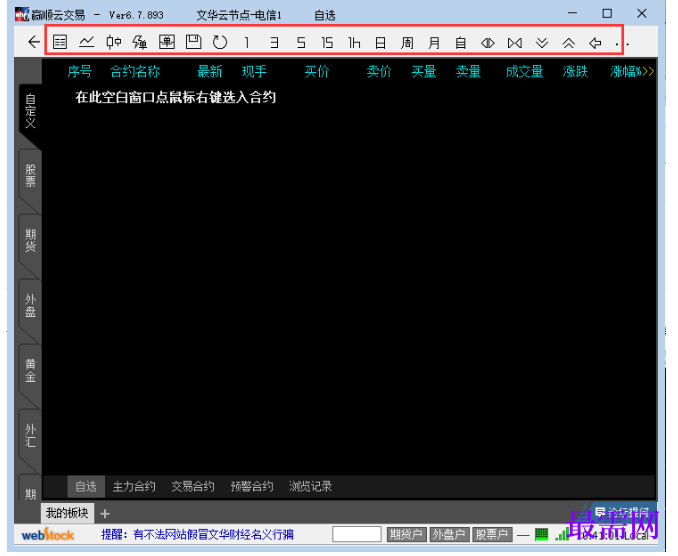Sort by 卖价 column header
The height and width of the screenshot is (556, 678).
point(379,71)
